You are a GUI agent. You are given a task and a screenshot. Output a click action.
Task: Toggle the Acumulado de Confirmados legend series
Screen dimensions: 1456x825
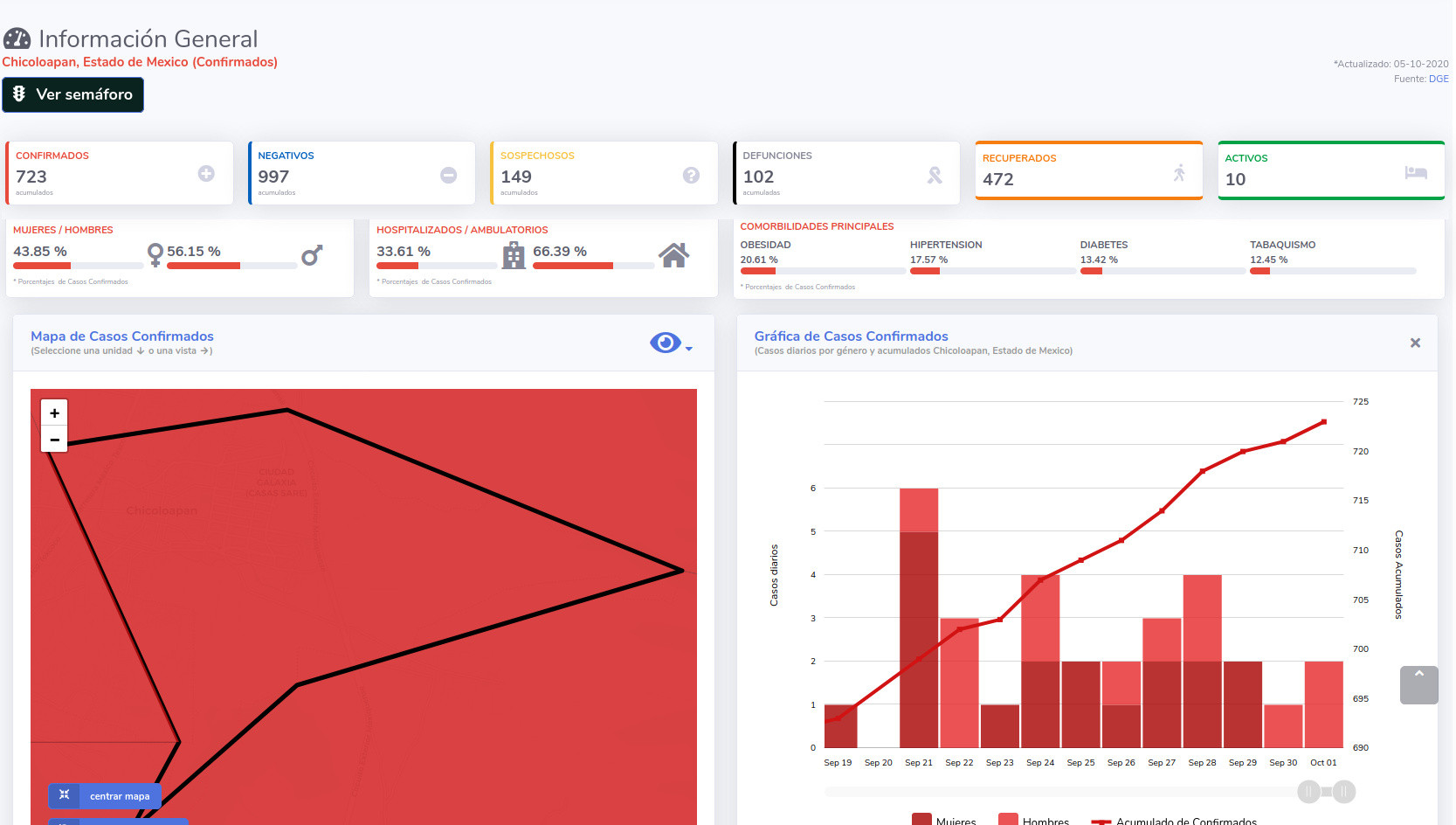click(x=1174, y=821)
